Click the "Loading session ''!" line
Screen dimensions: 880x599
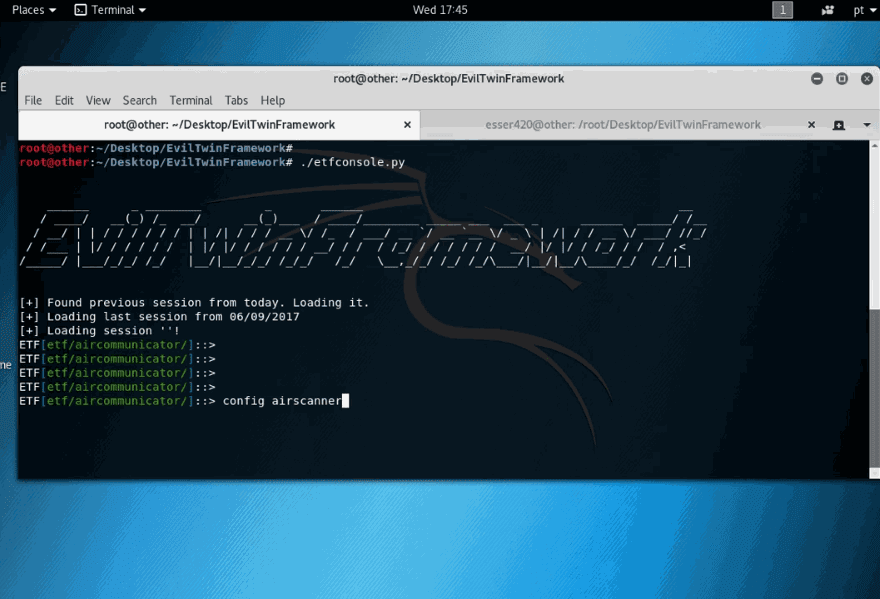coord(99,331)
